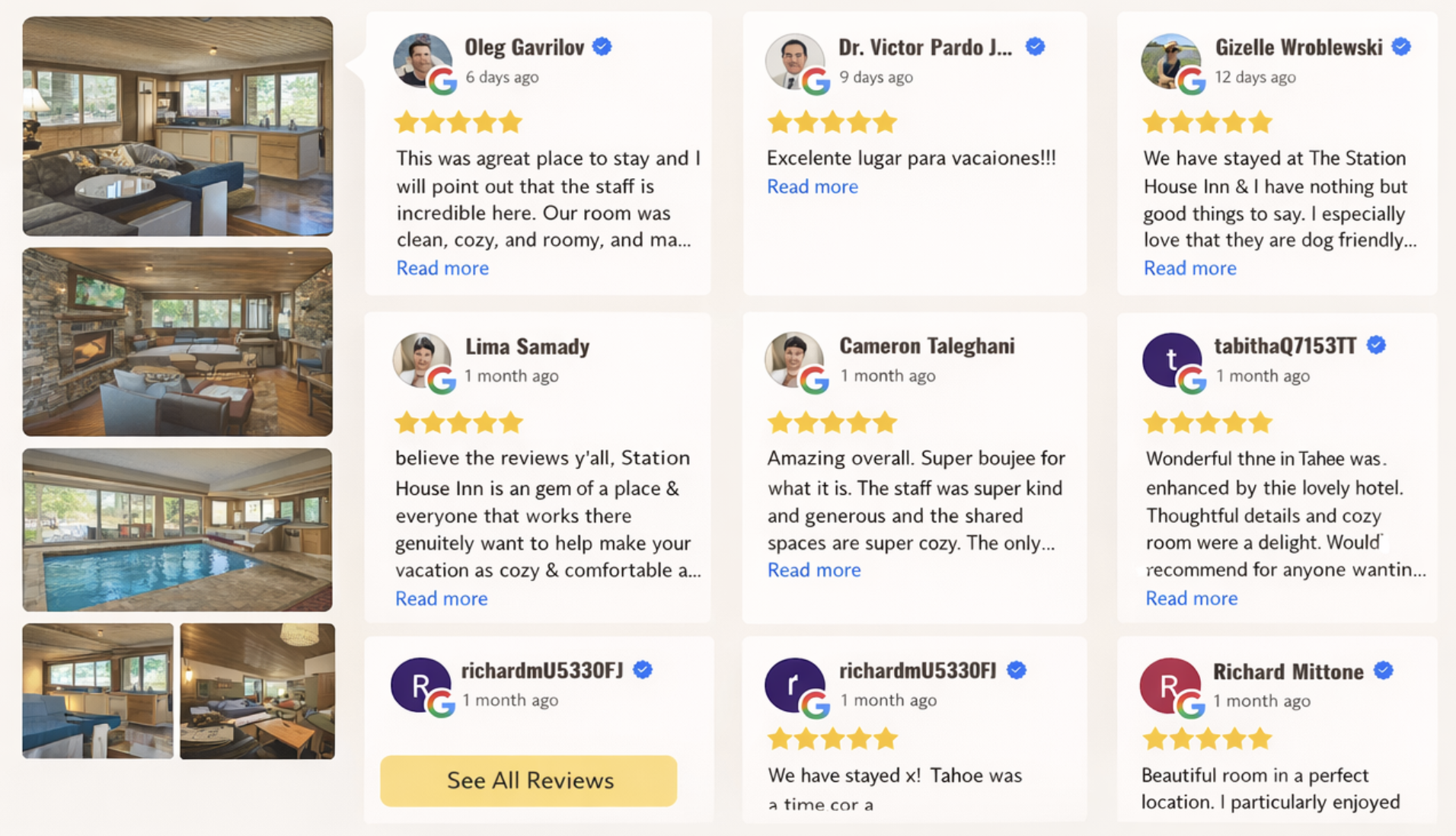
Task: Click Google logo on Oleg Gavrilov's avatar
Action: pyautogui.click(x=442, y=81)
